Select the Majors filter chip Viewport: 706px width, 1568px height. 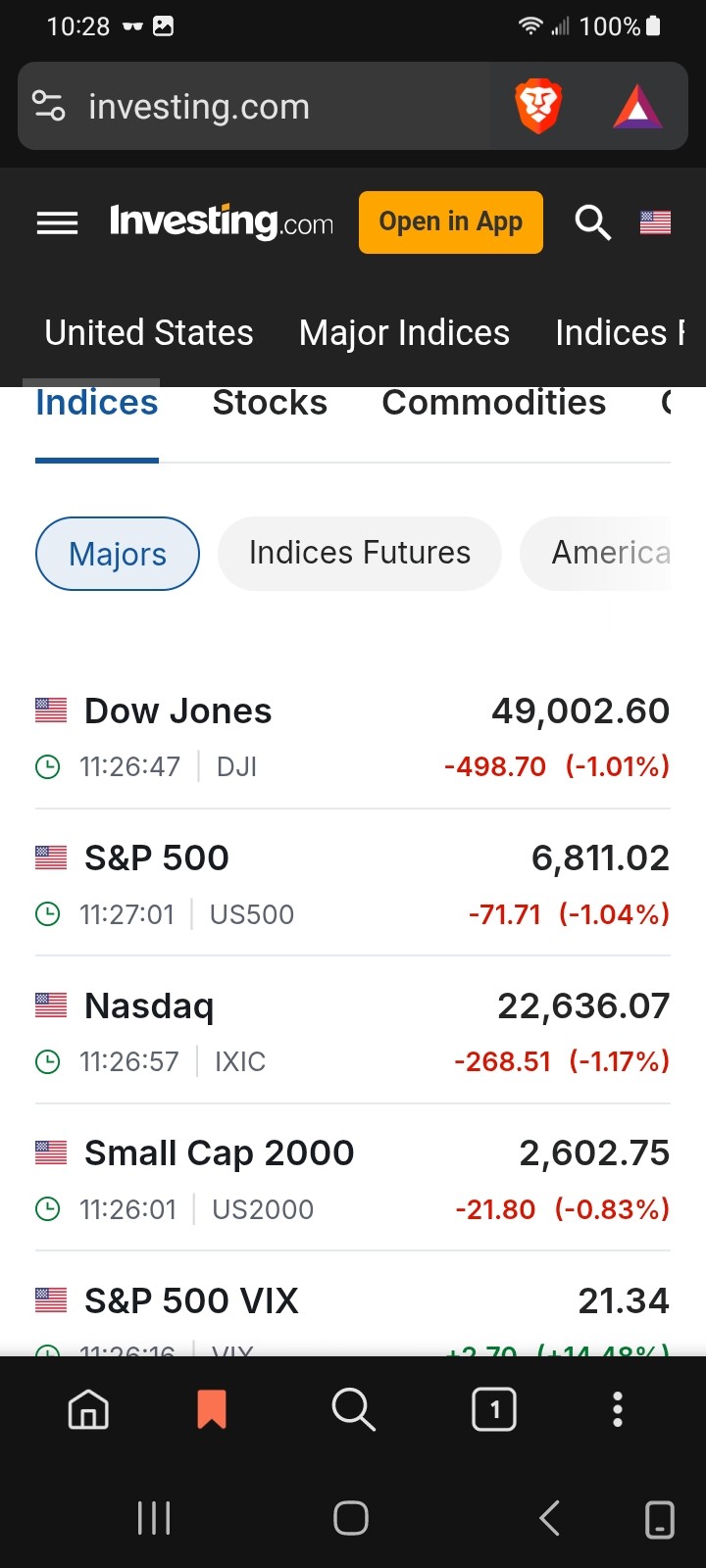(118, 554)
